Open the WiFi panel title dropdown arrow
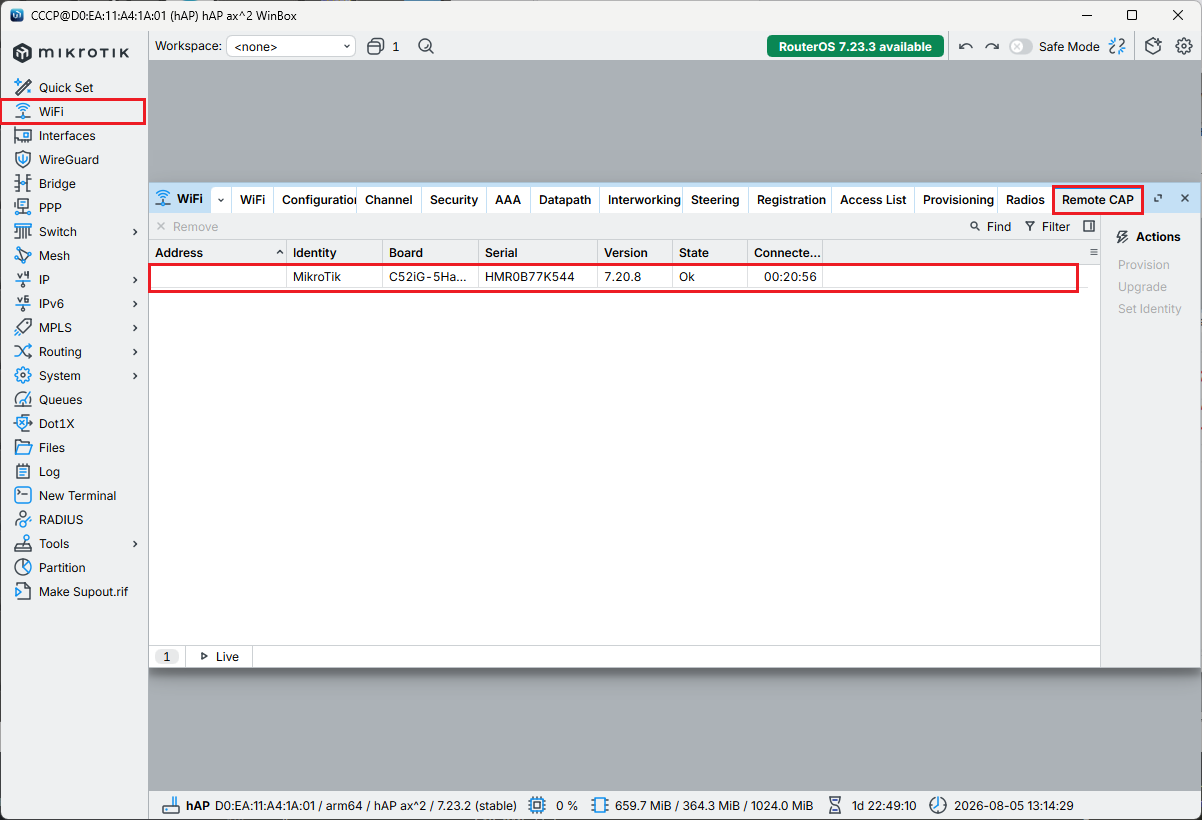The height and width of the screenshot is (820, 1202). coord(220,199)
